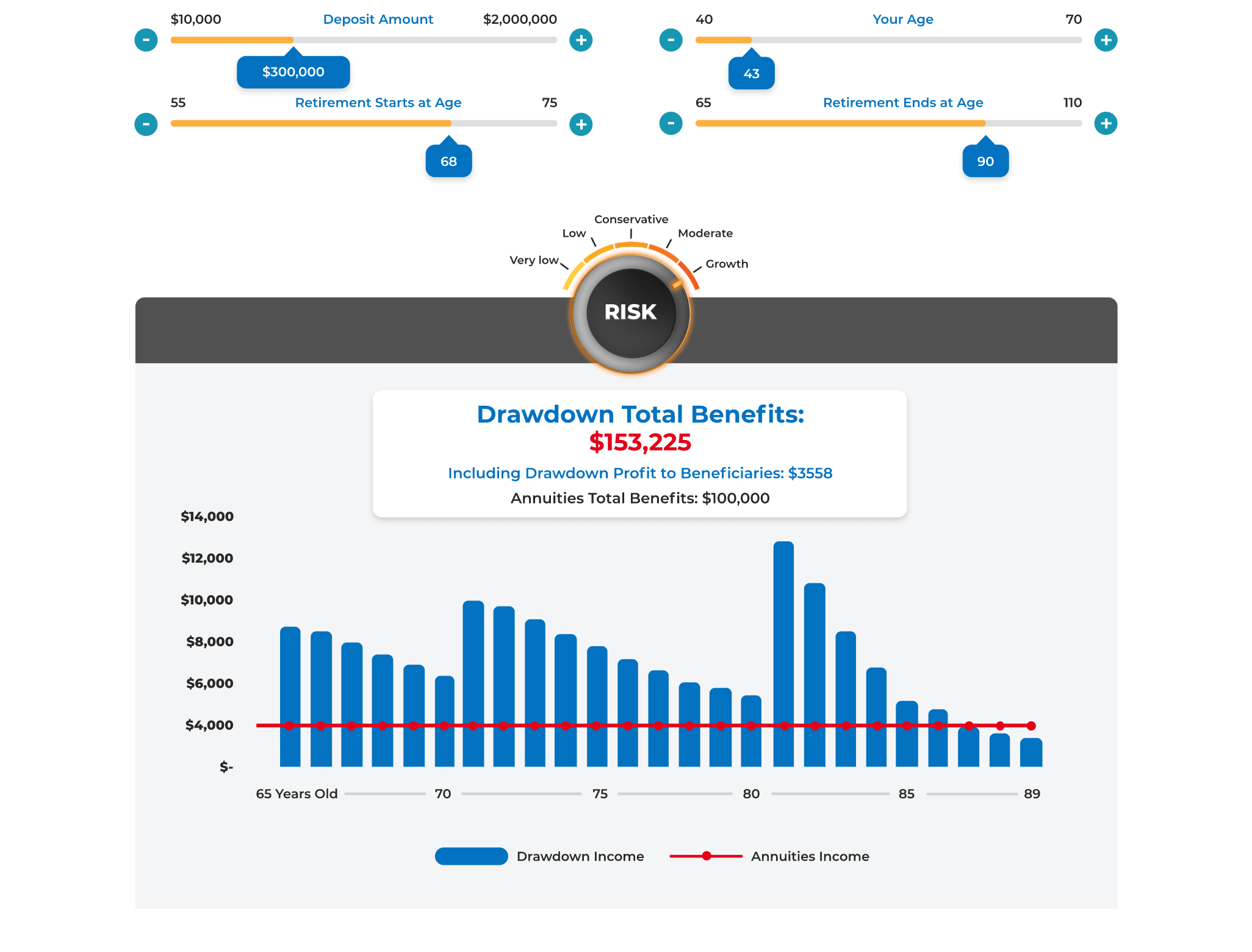Image resolution: width=1252 pixels, height=952 pixels.
Task: Lower Retirement Starts at Age with minus
Action: (x=146, y=124)
